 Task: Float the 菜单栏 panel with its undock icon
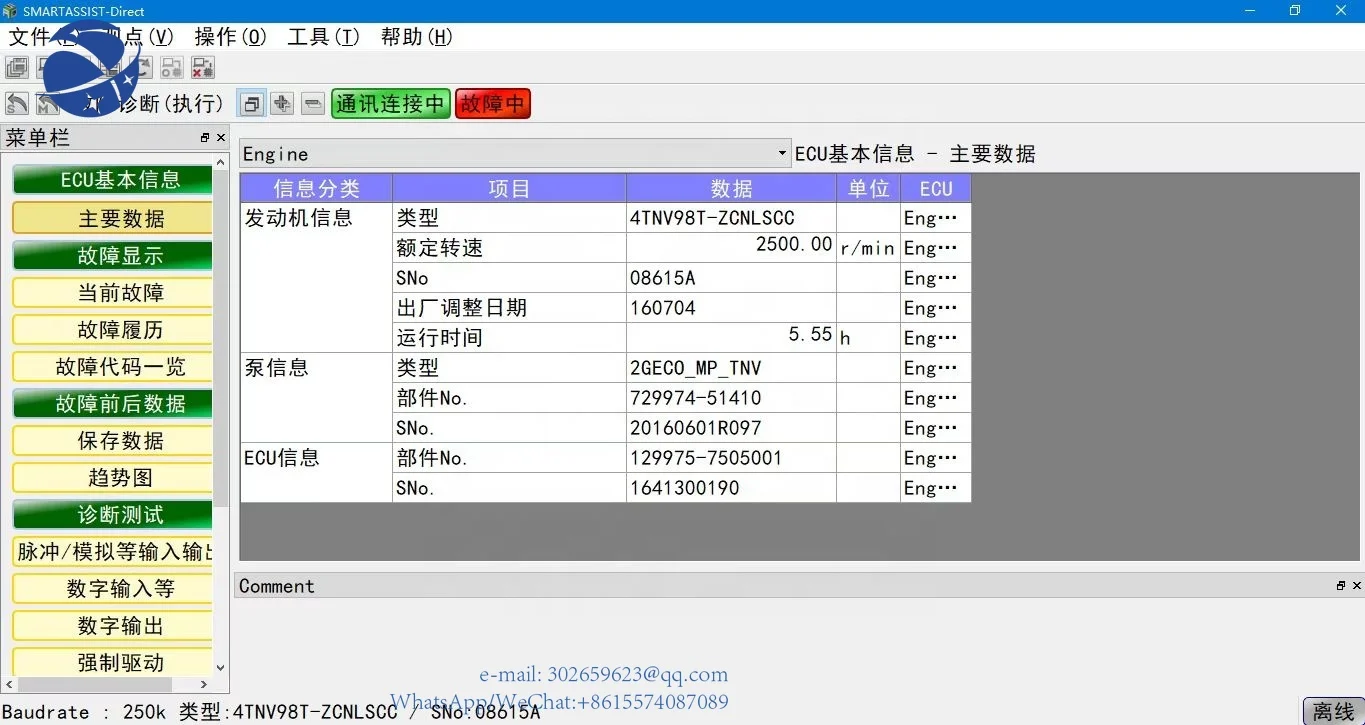205,138
